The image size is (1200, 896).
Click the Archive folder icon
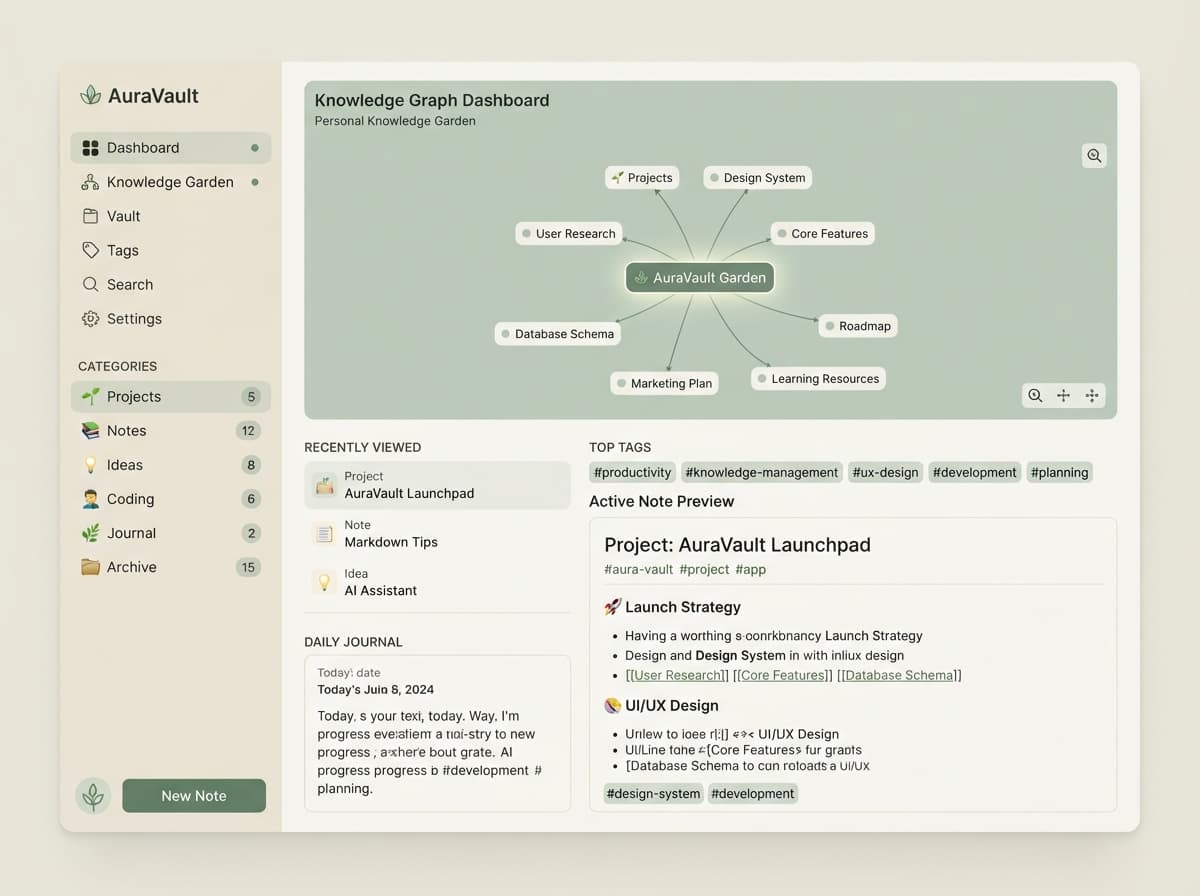[x=90, y=567]
